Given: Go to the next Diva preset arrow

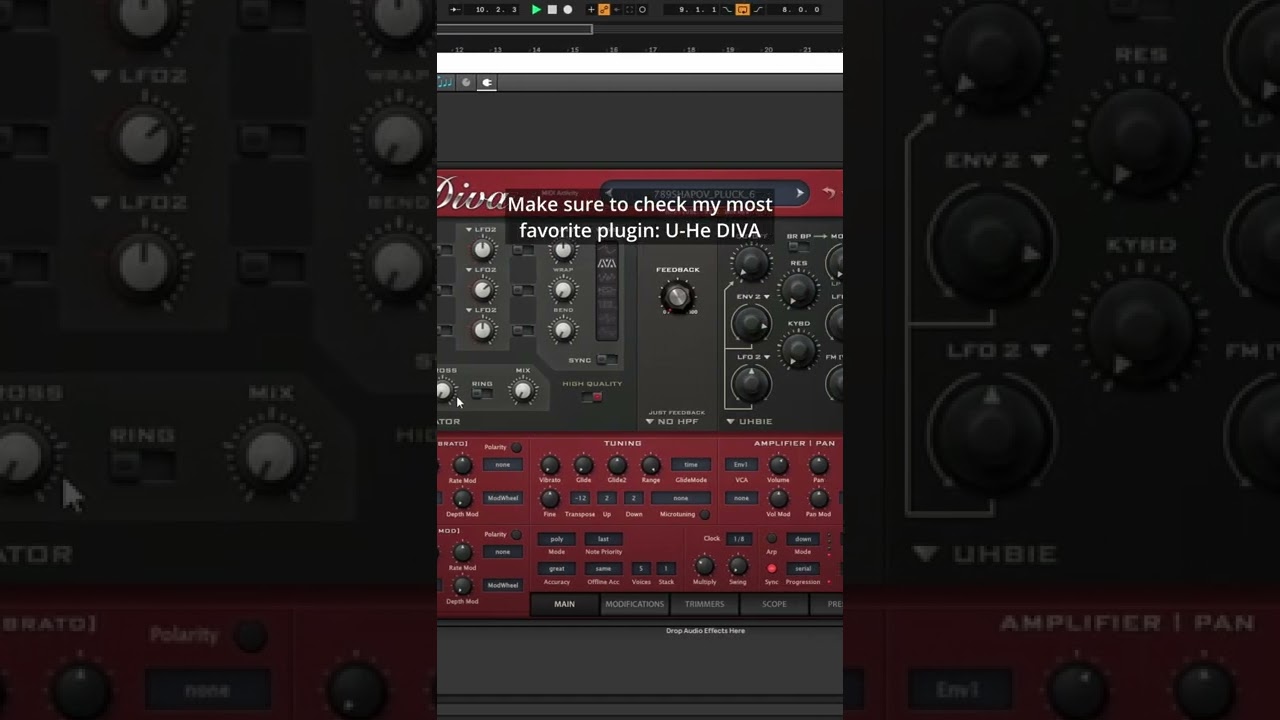Looking at the screenshot, I should click(800, 193).
